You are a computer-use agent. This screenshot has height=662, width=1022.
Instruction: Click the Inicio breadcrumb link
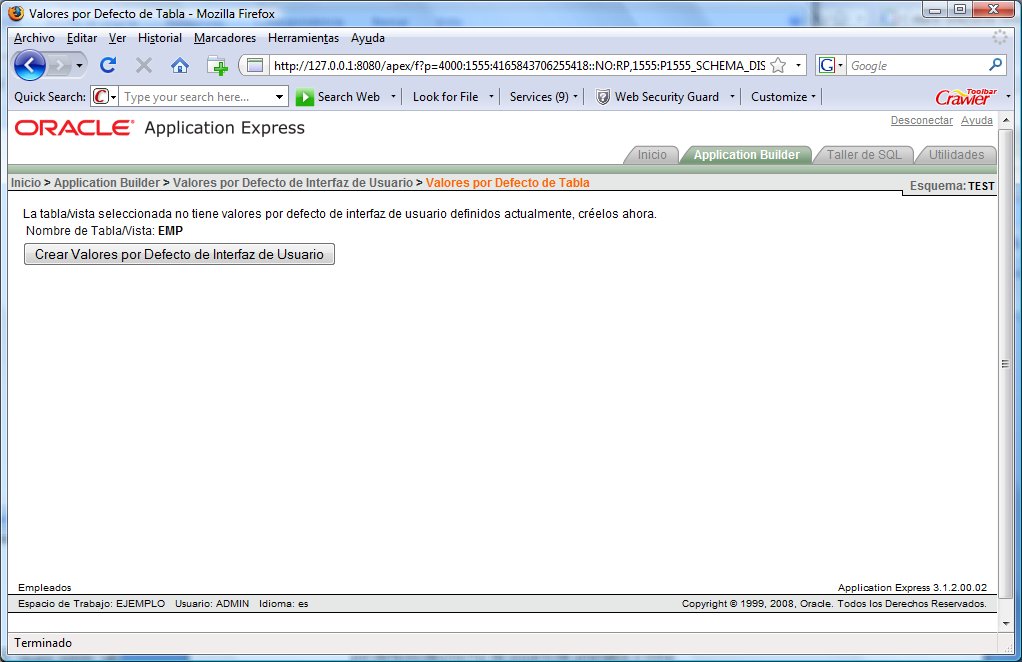(x=25, y=183)
